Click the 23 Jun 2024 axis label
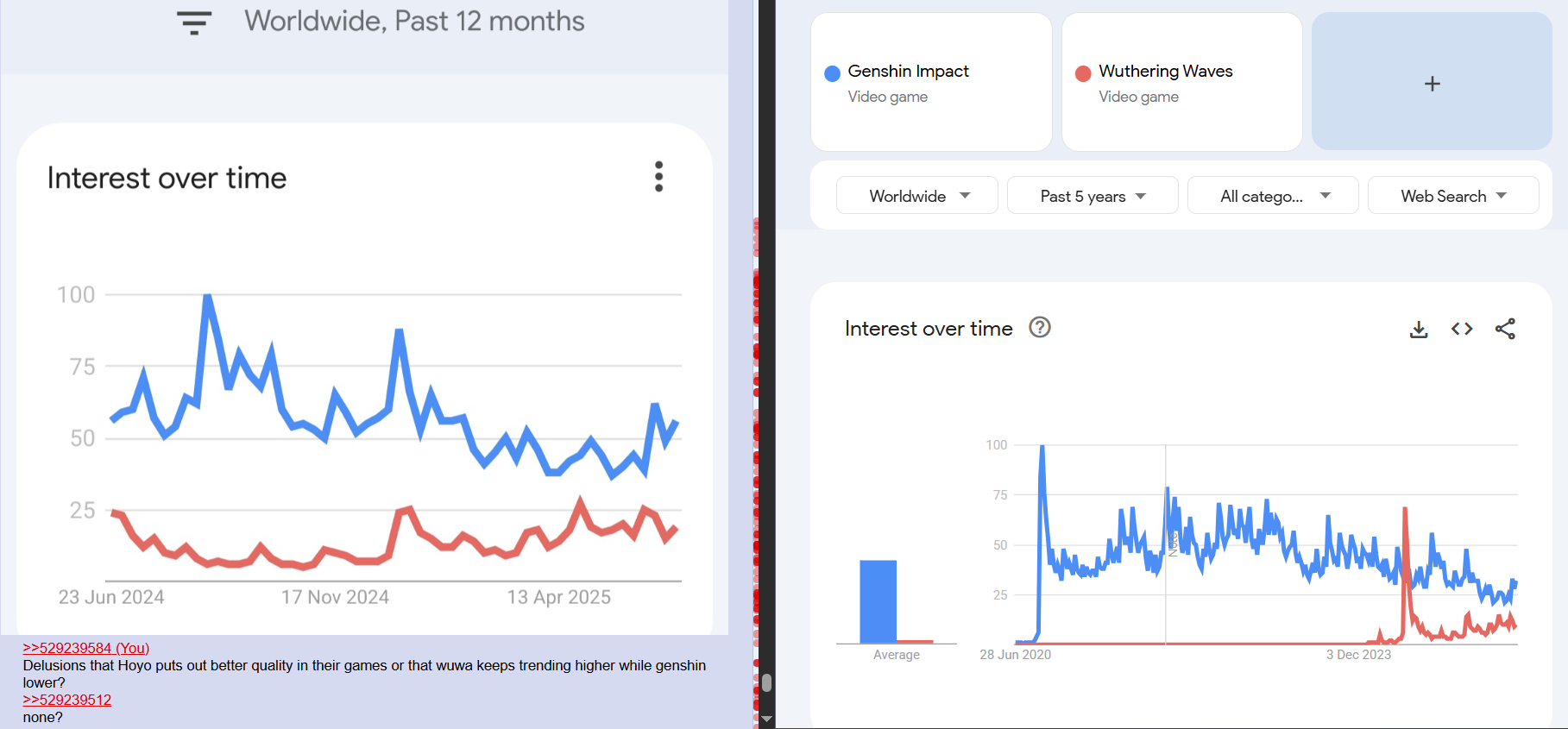The width and height of the screenshot is (1568, 729). pyautogui.click(x=111, y=597)
